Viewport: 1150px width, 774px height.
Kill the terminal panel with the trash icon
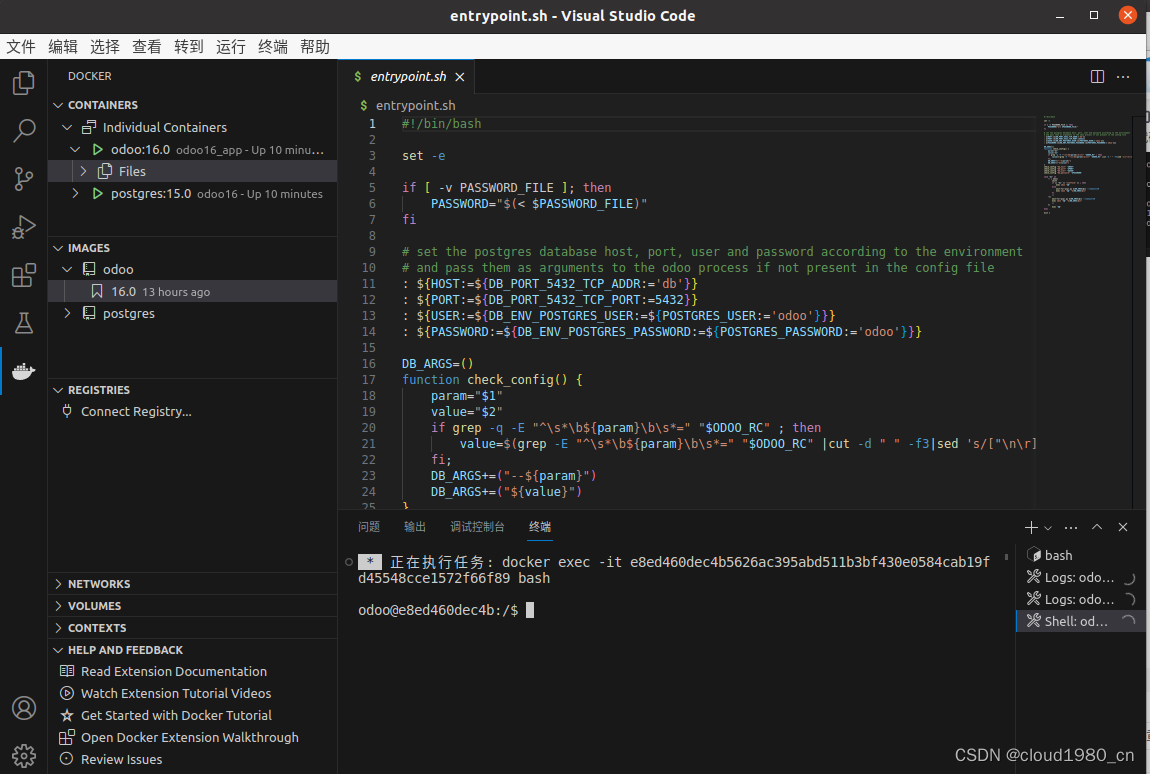click(x=1122, y=527)
